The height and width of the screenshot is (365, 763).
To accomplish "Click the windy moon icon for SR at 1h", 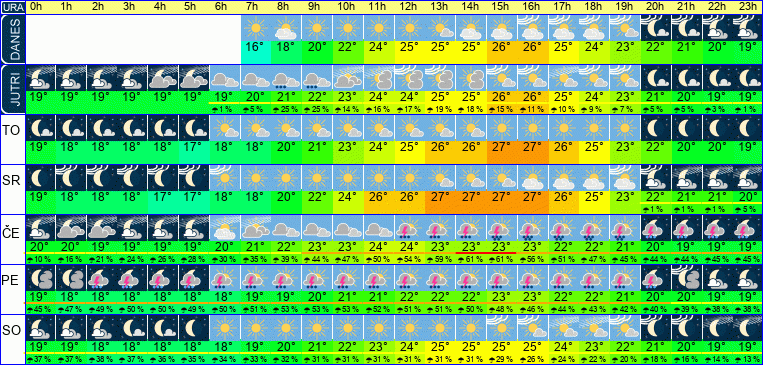I will click(x=71, y=178).
